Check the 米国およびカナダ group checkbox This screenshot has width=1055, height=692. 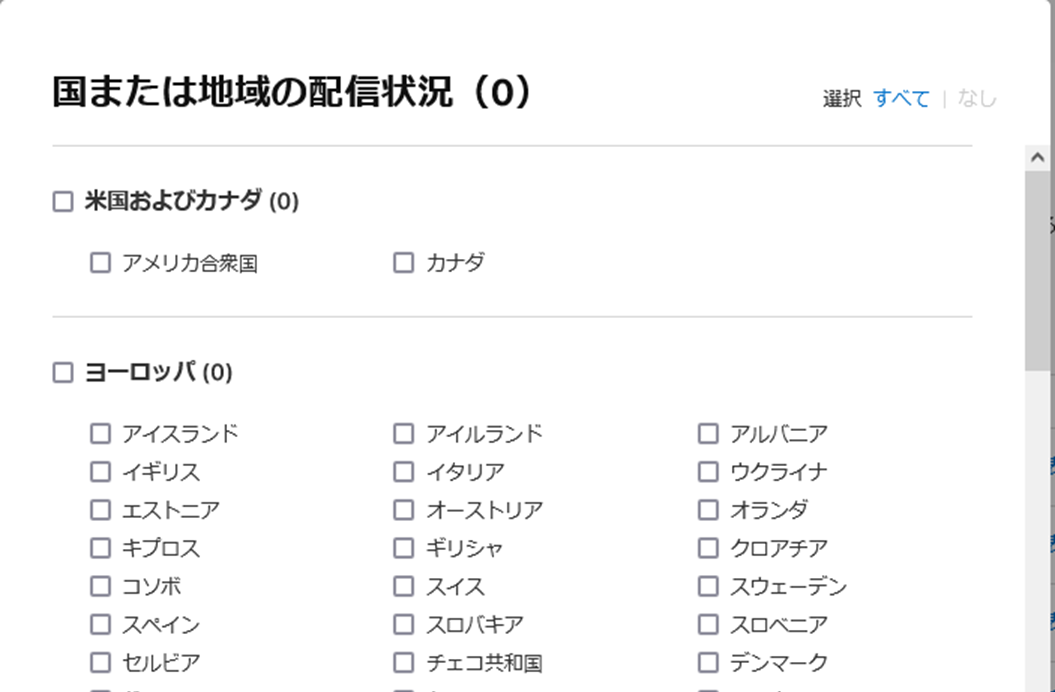[63, 202]
